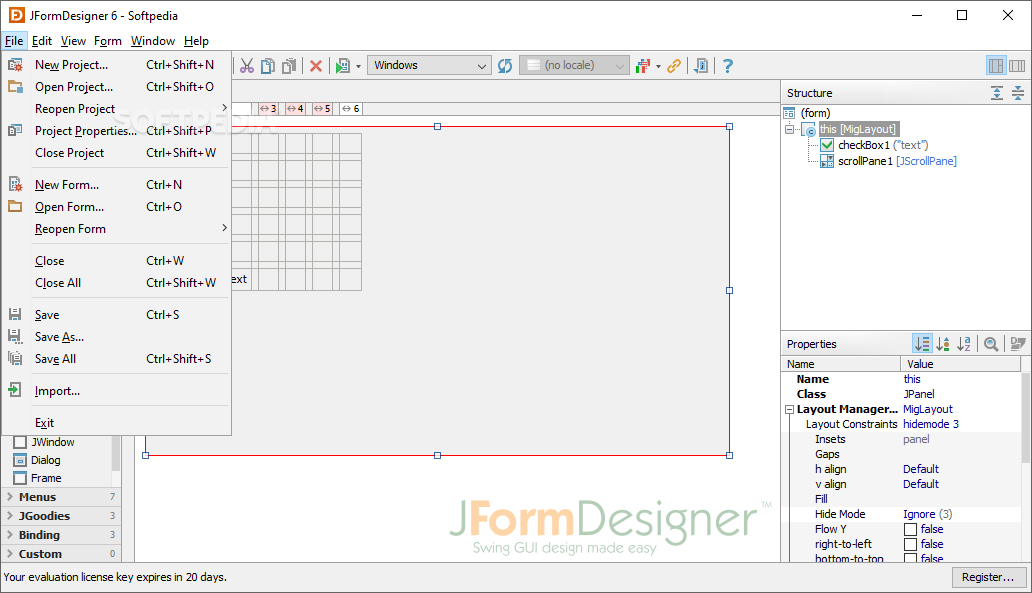The height and width of the screenshot is (593, 1032).
Task: Click the first layout view icon at toolbar right end
Action: 996,66
